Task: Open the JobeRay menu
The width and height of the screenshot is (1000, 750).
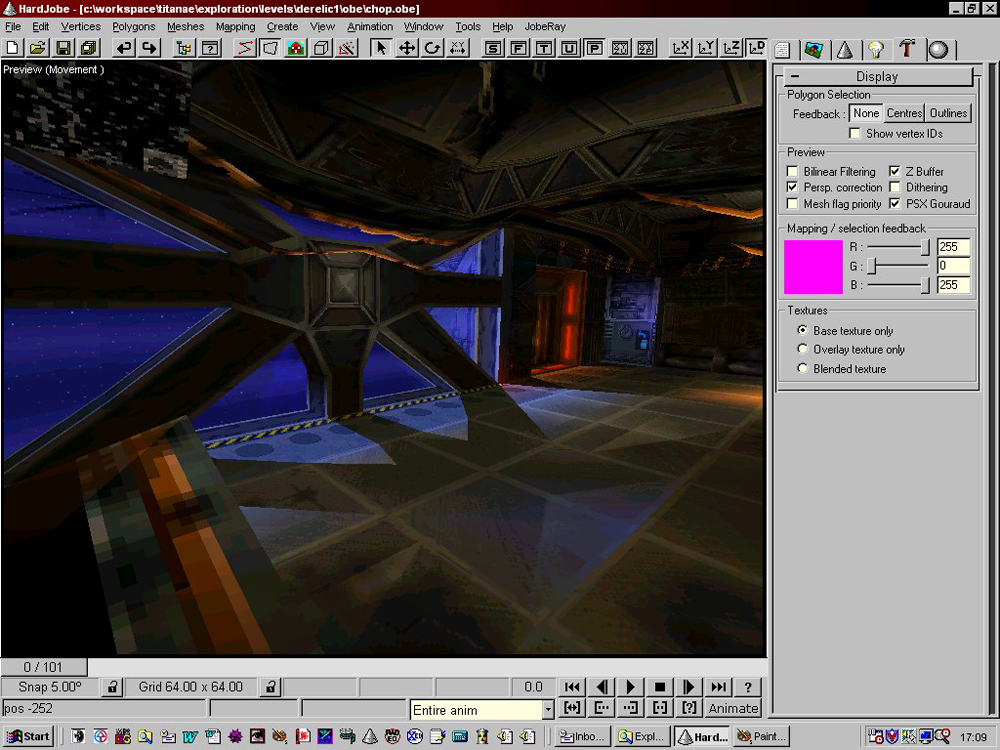Action: coord(545,26)
